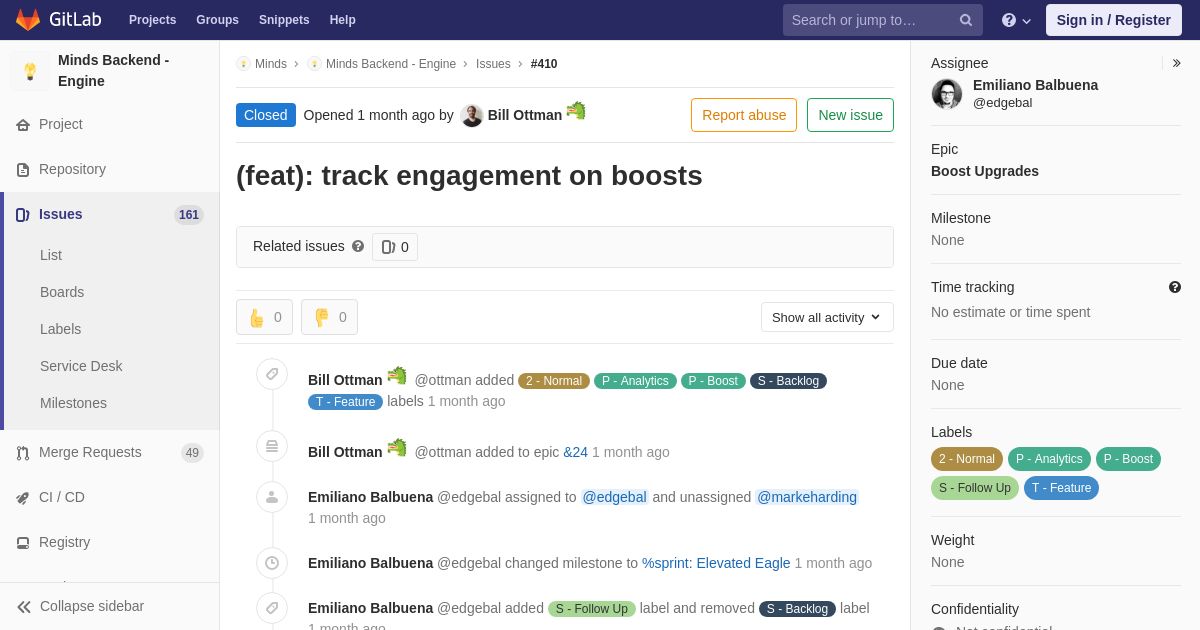Image resolution: width=1200 pixels, height=630 pixels.
Task: Open the Projects menu
Action: click(x=152, y=20)
